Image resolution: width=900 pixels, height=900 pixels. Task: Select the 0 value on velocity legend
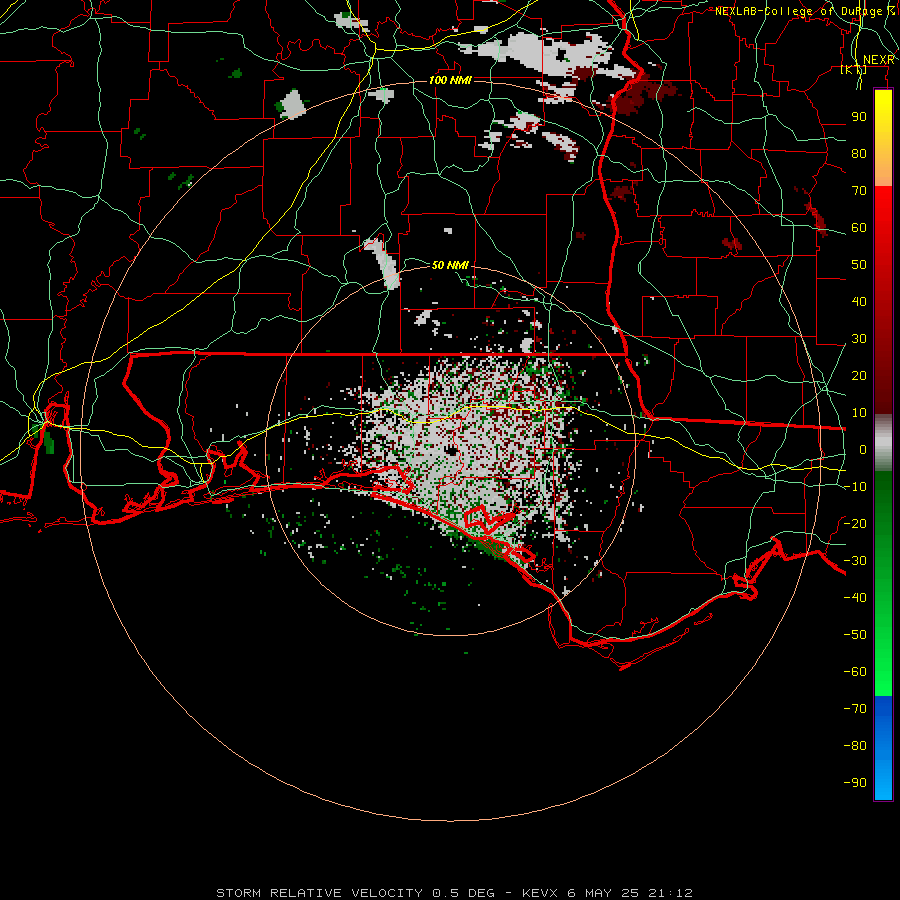coord(863,450)
